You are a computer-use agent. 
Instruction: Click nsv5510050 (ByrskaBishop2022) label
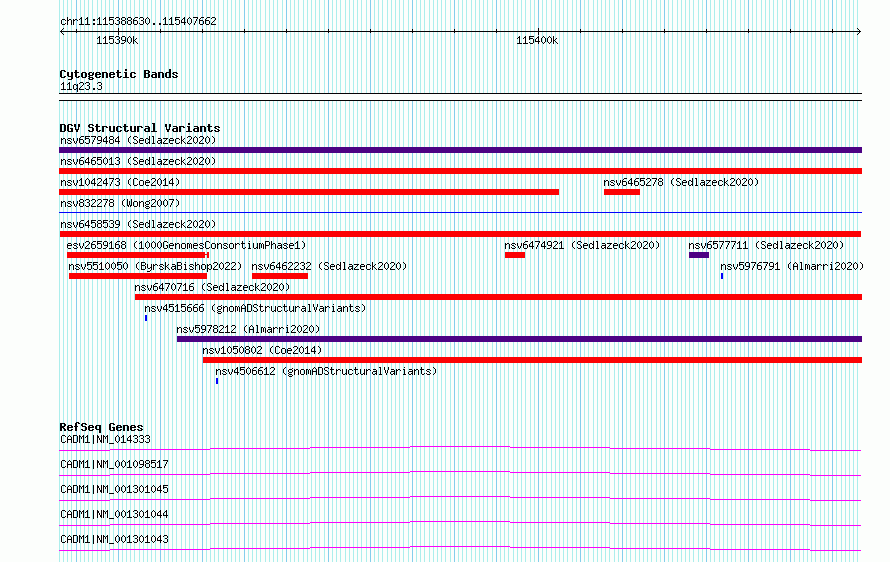coord(155,266)
